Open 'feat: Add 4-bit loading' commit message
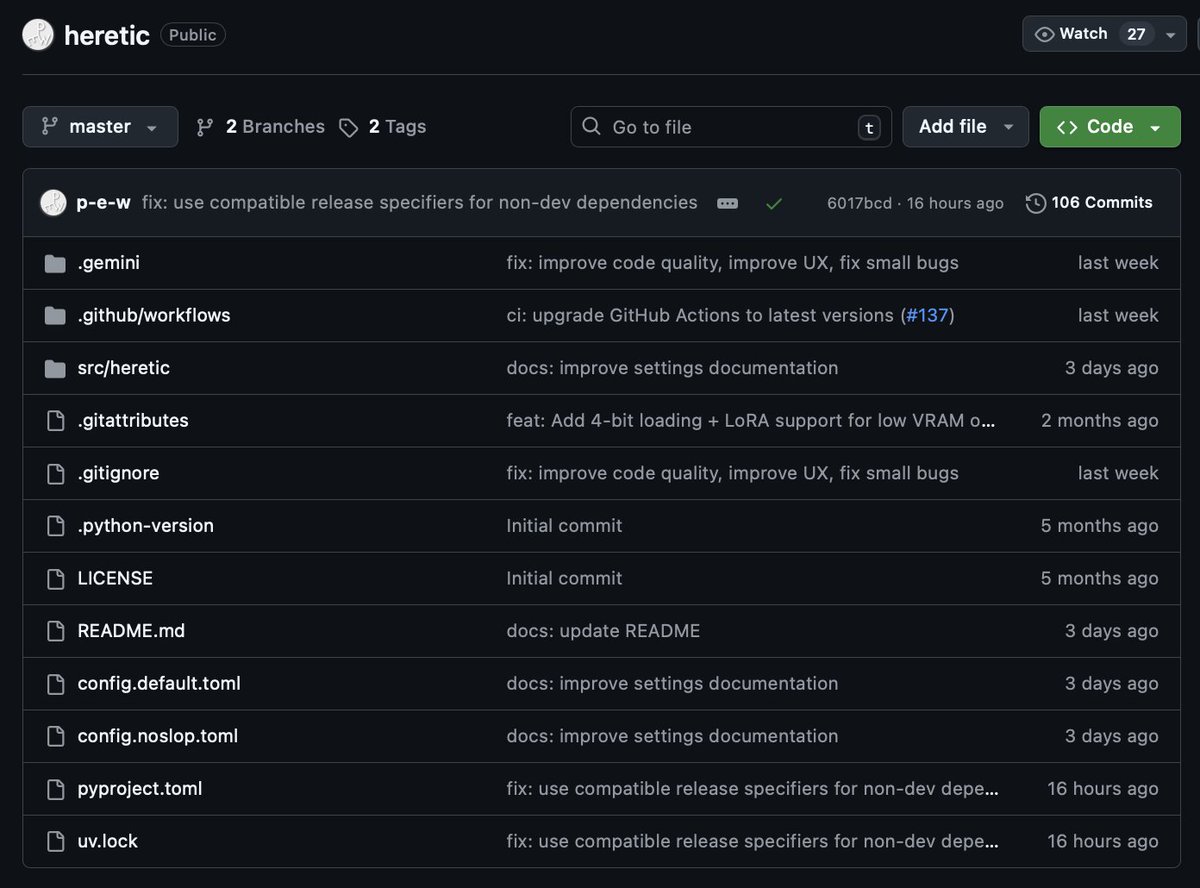Viewport: 1200px width, 888px height. (751, 421)
